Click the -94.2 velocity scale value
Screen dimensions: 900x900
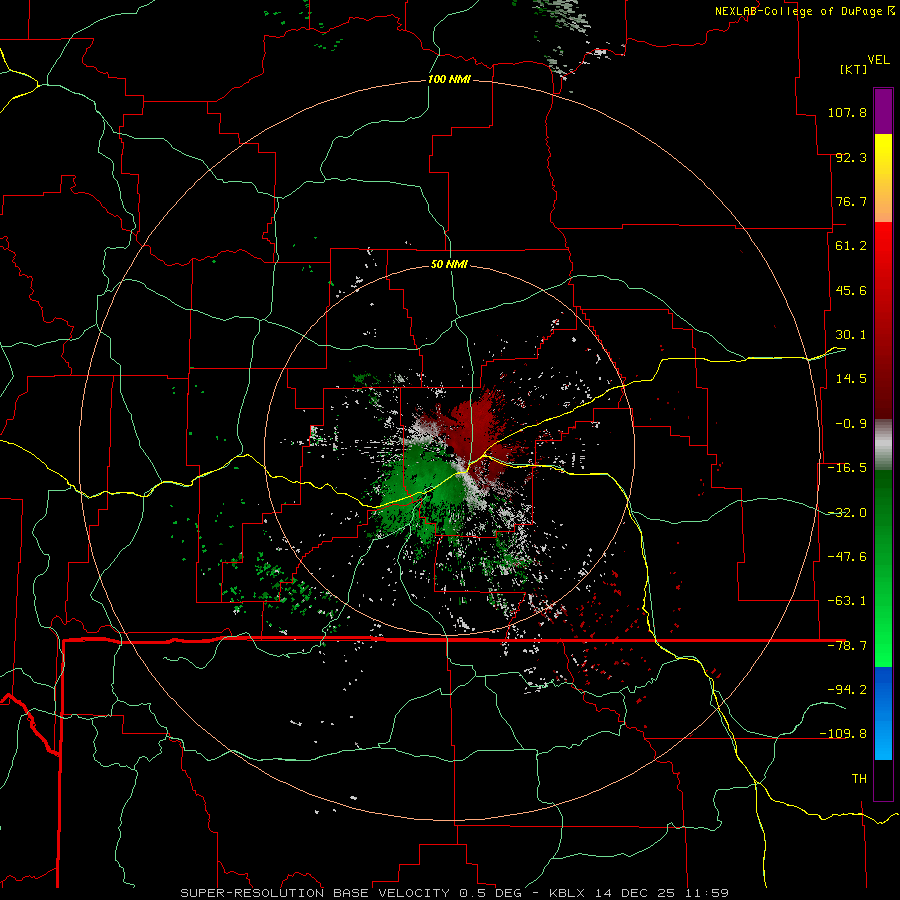point(847,689)
